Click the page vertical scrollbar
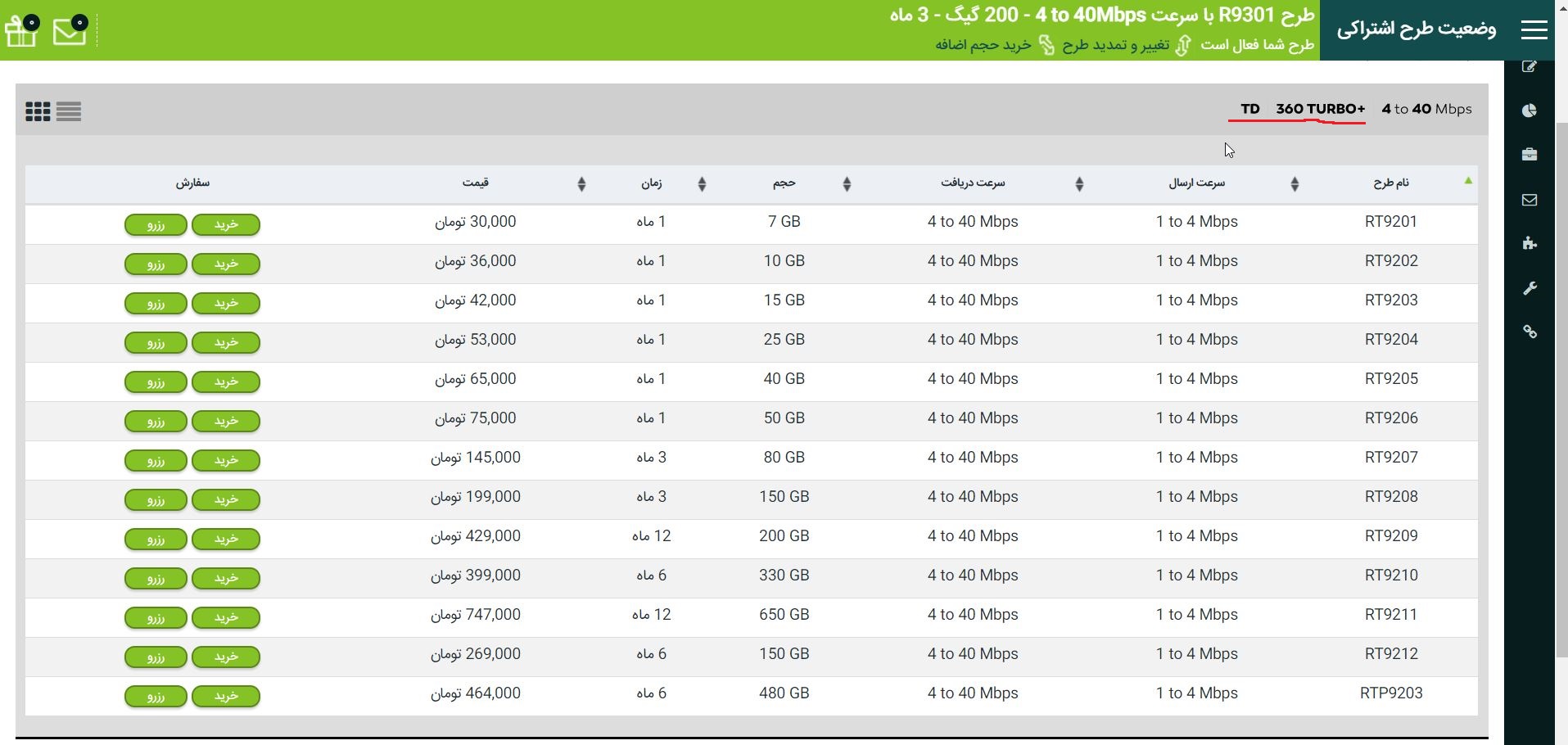This screenshot has height=745, width=1568. (x=1561, y=390)
